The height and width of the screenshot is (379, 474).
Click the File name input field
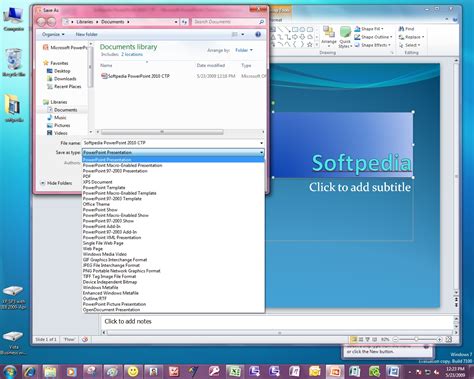click(x=170, y=143)
